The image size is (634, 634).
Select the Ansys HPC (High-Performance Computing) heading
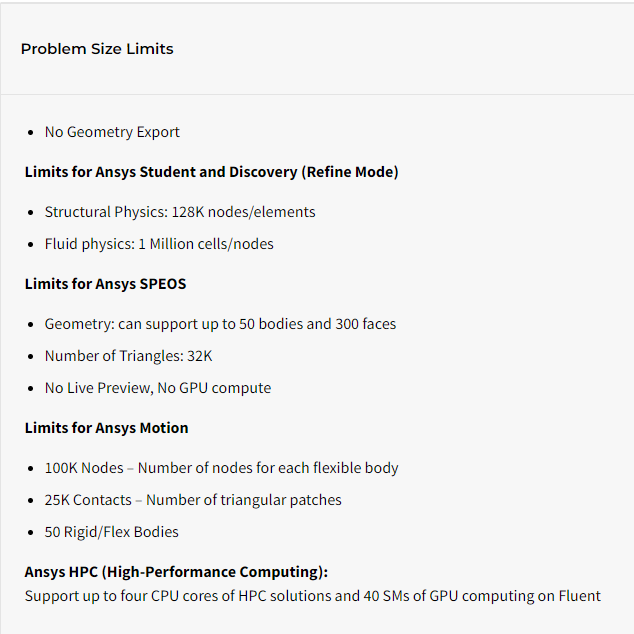point(176,572)
